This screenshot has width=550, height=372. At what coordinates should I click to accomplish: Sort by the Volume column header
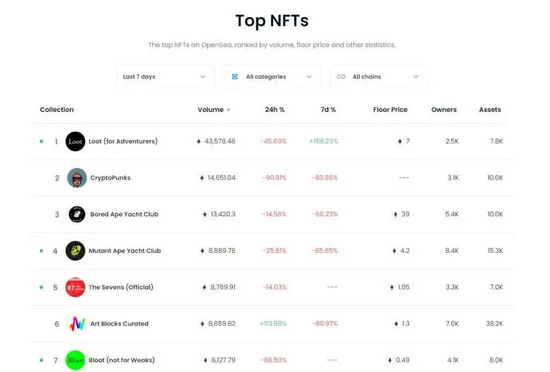(x=214, y=110)
